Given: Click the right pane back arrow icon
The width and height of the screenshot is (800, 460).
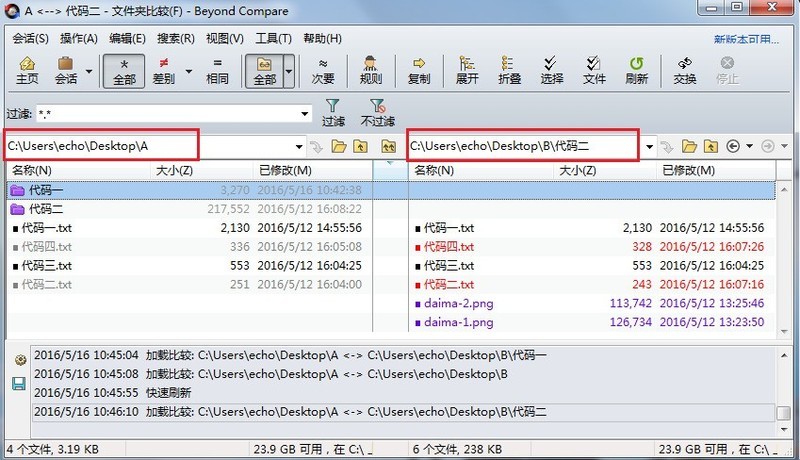Looking at the screenshot, I should coord(733,147).
